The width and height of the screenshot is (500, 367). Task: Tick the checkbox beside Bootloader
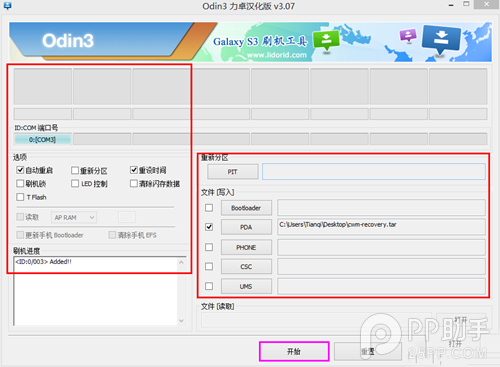tap(209, 208)
